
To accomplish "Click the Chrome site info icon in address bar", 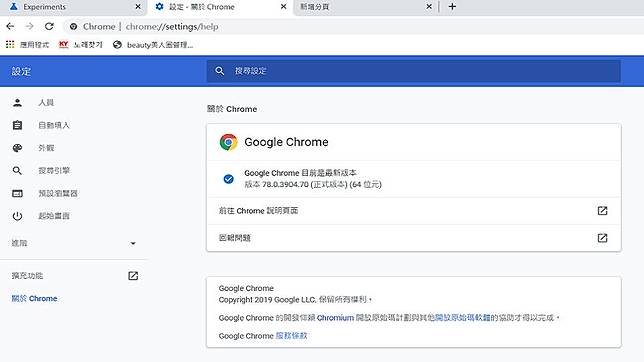I will pos(73,27).
